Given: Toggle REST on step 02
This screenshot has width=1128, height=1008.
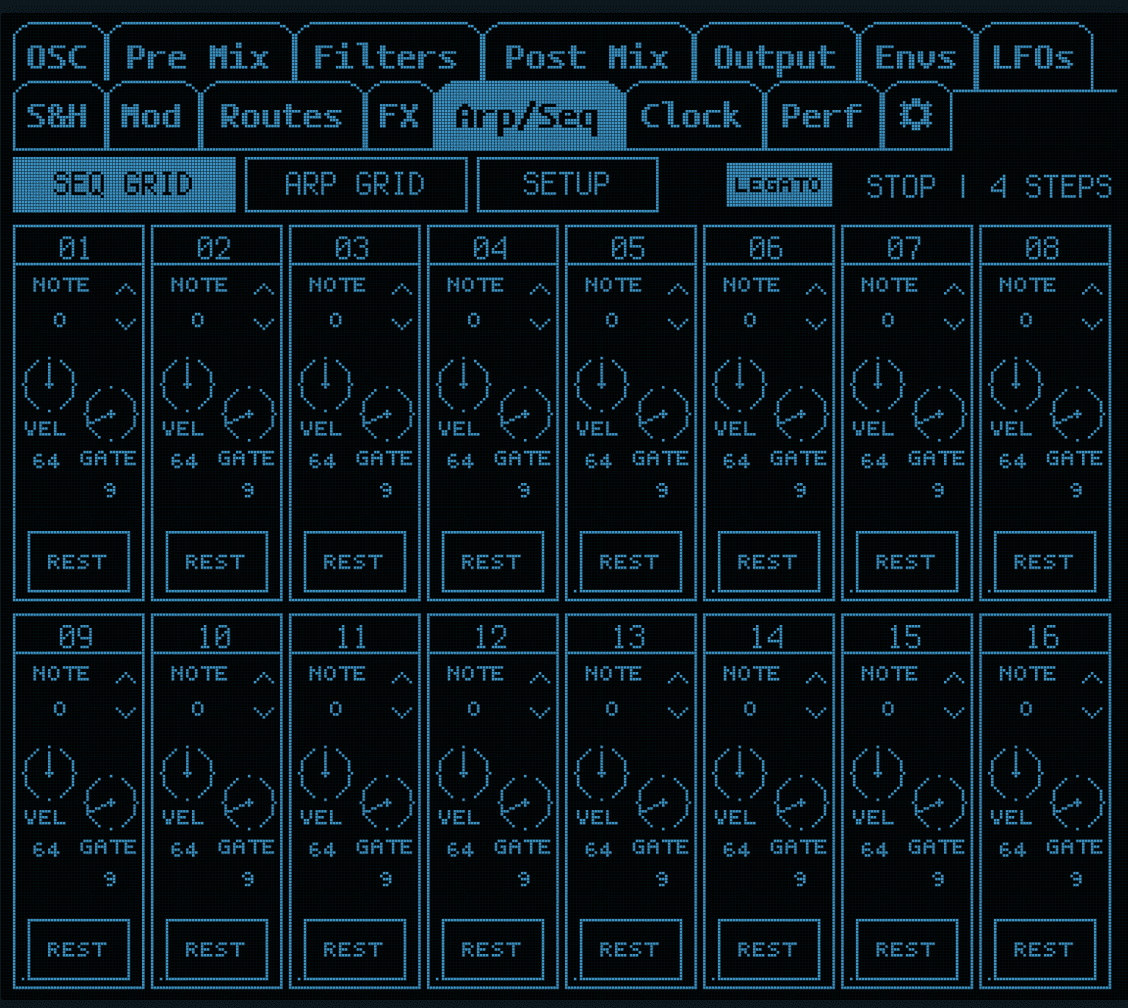Looking at the screenshot, I should click(217, 562).
